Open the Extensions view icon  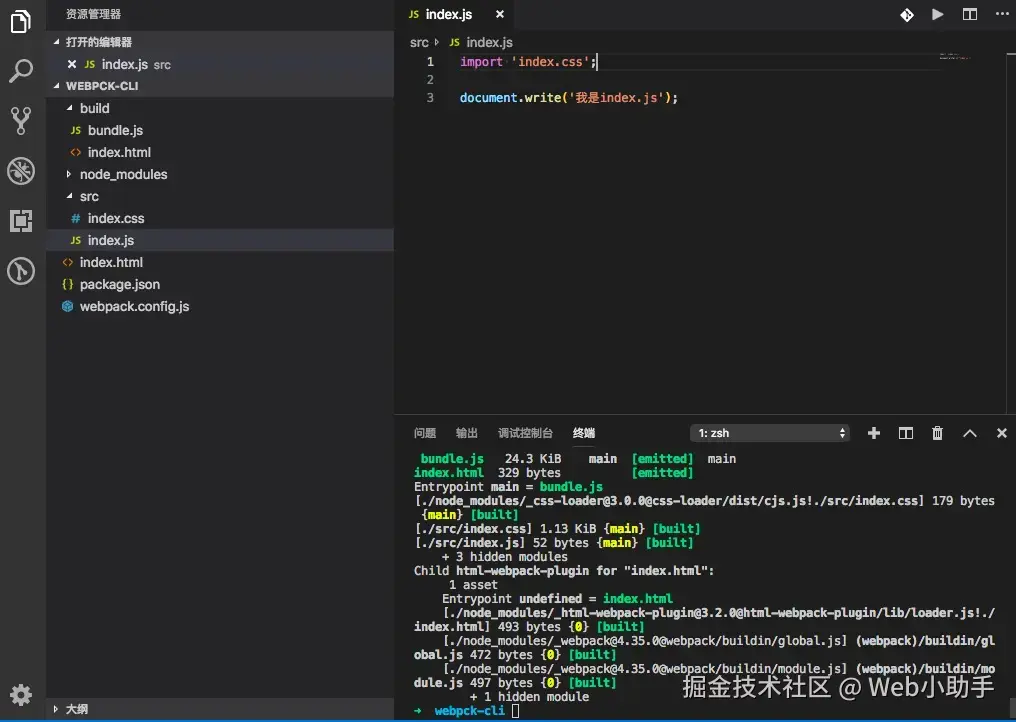[x=21, y=221]
